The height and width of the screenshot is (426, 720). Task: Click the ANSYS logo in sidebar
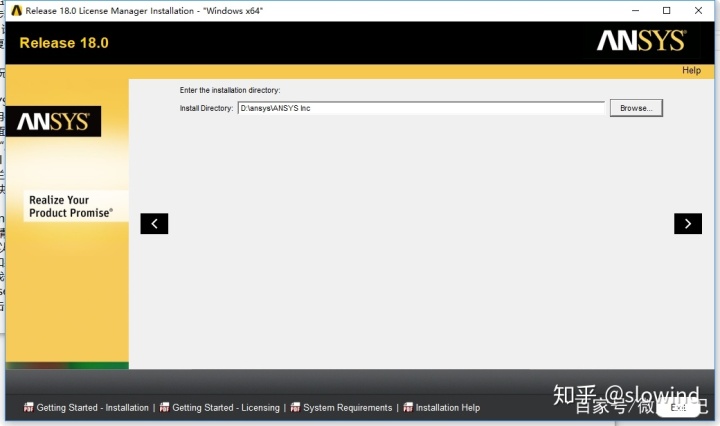[53, 122]
